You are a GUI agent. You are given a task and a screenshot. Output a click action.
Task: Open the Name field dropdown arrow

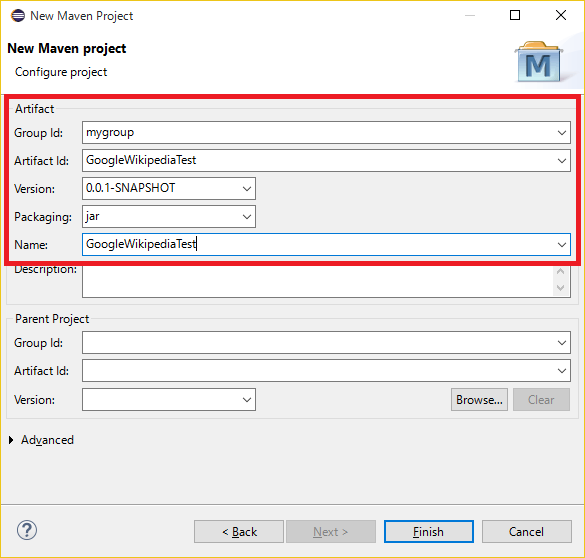tap(561, 245)
